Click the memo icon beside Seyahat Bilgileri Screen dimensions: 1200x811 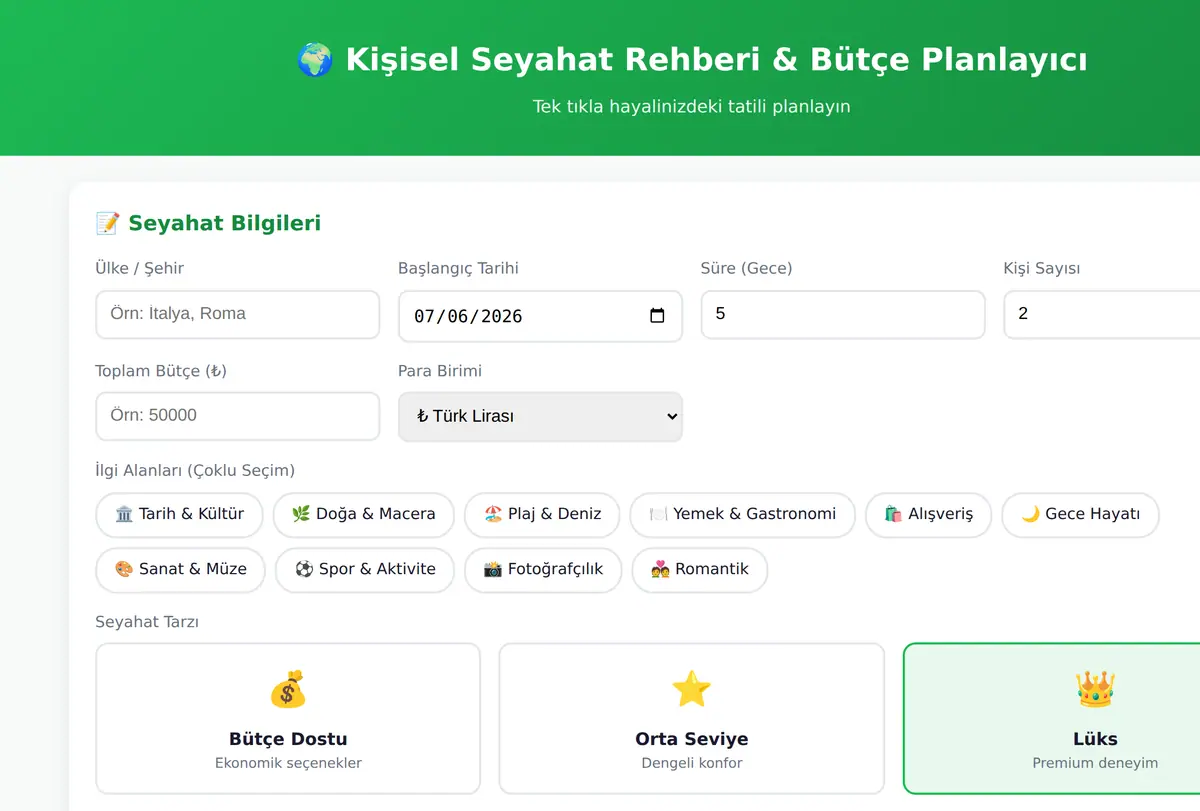coord(107,223)
